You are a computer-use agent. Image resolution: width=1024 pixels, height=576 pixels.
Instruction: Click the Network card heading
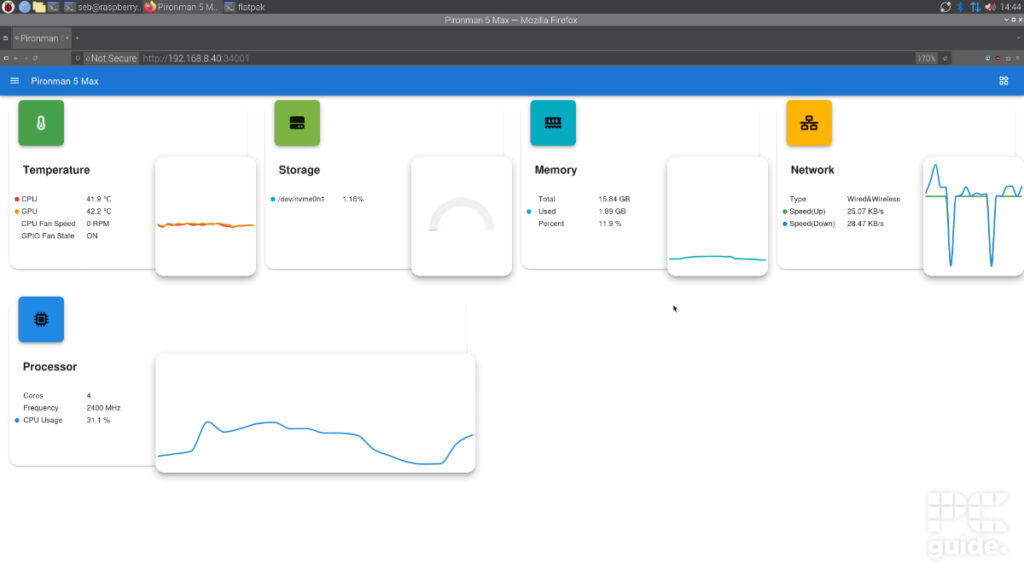pos(812,170)
